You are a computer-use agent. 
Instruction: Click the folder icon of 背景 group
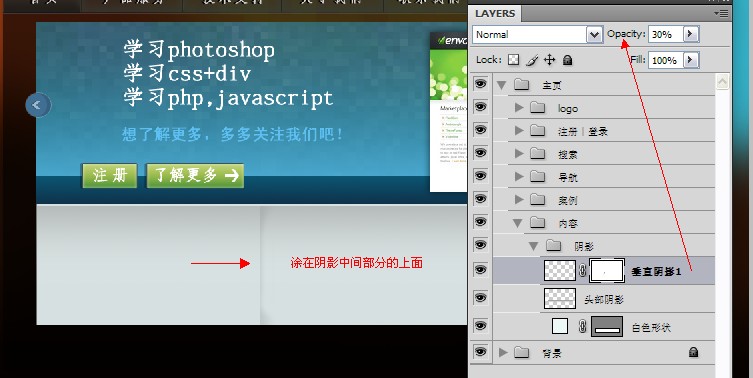(521, 353)
